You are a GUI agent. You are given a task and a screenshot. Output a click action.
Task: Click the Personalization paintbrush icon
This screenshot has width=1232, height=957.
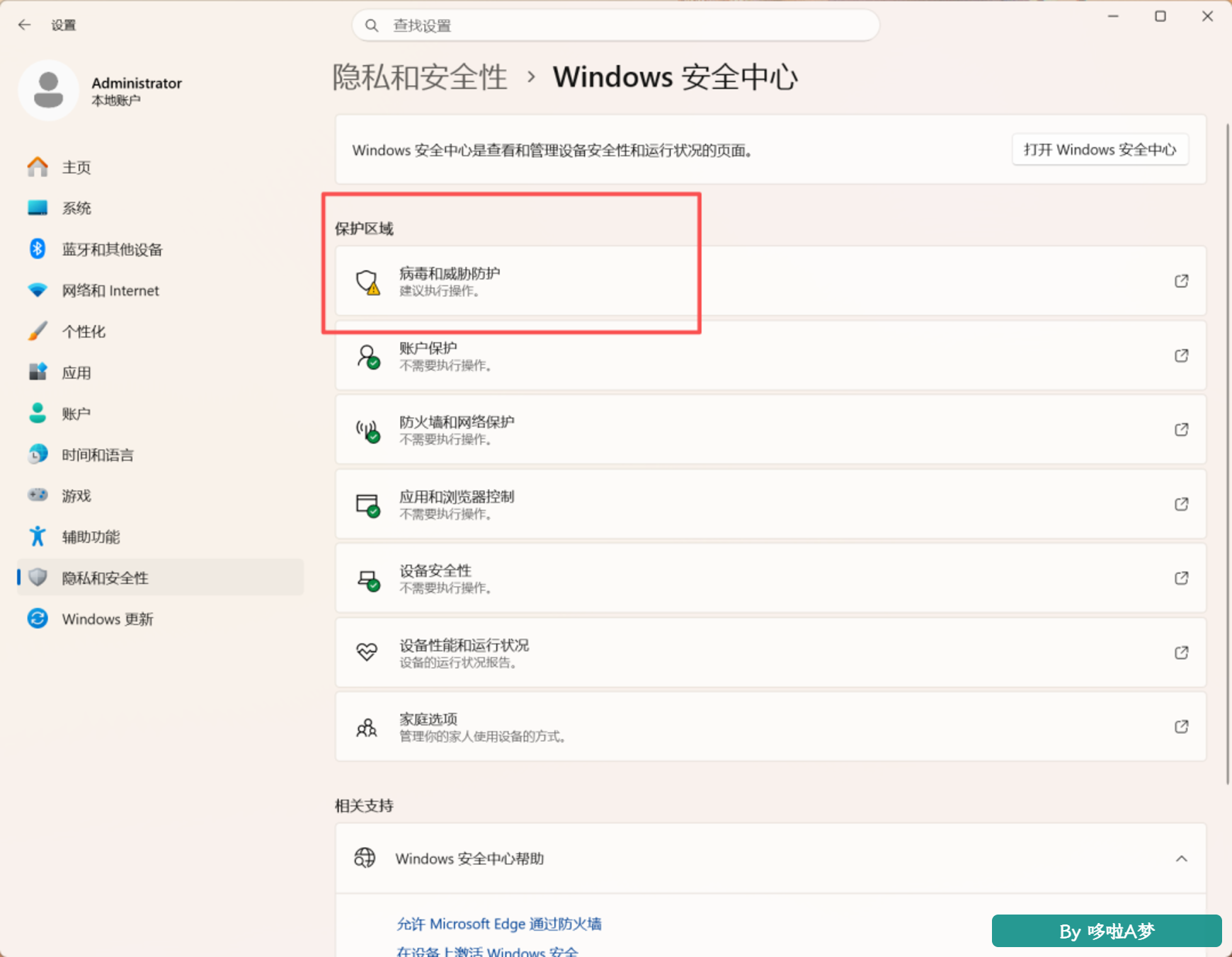tap(38, 331)
